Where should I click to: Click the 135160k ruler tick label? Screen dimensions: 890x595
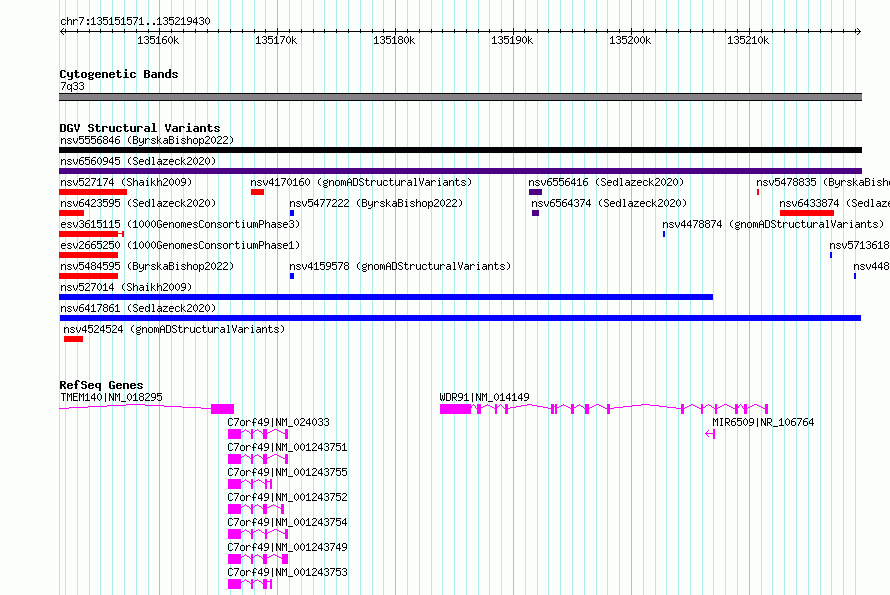coord(158,40)
